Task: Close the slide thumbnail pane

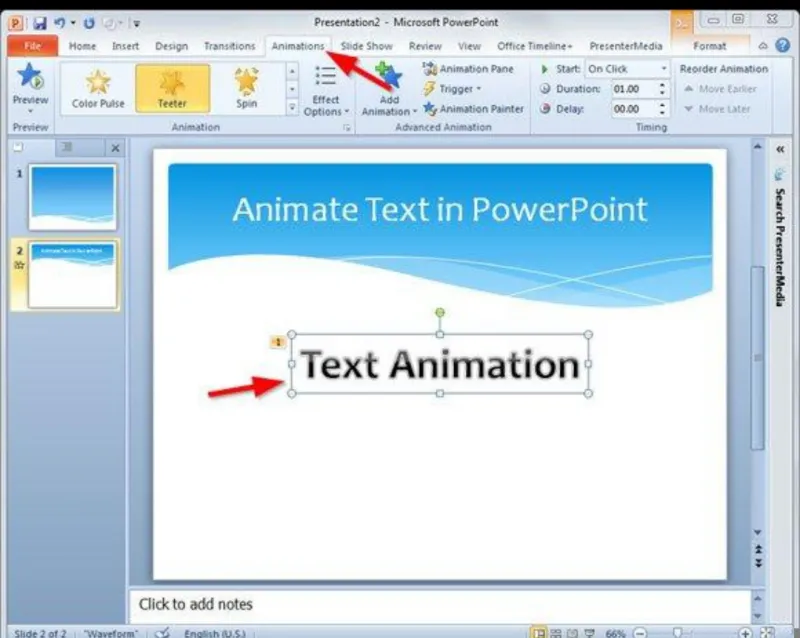Action: tap(115, 148)
